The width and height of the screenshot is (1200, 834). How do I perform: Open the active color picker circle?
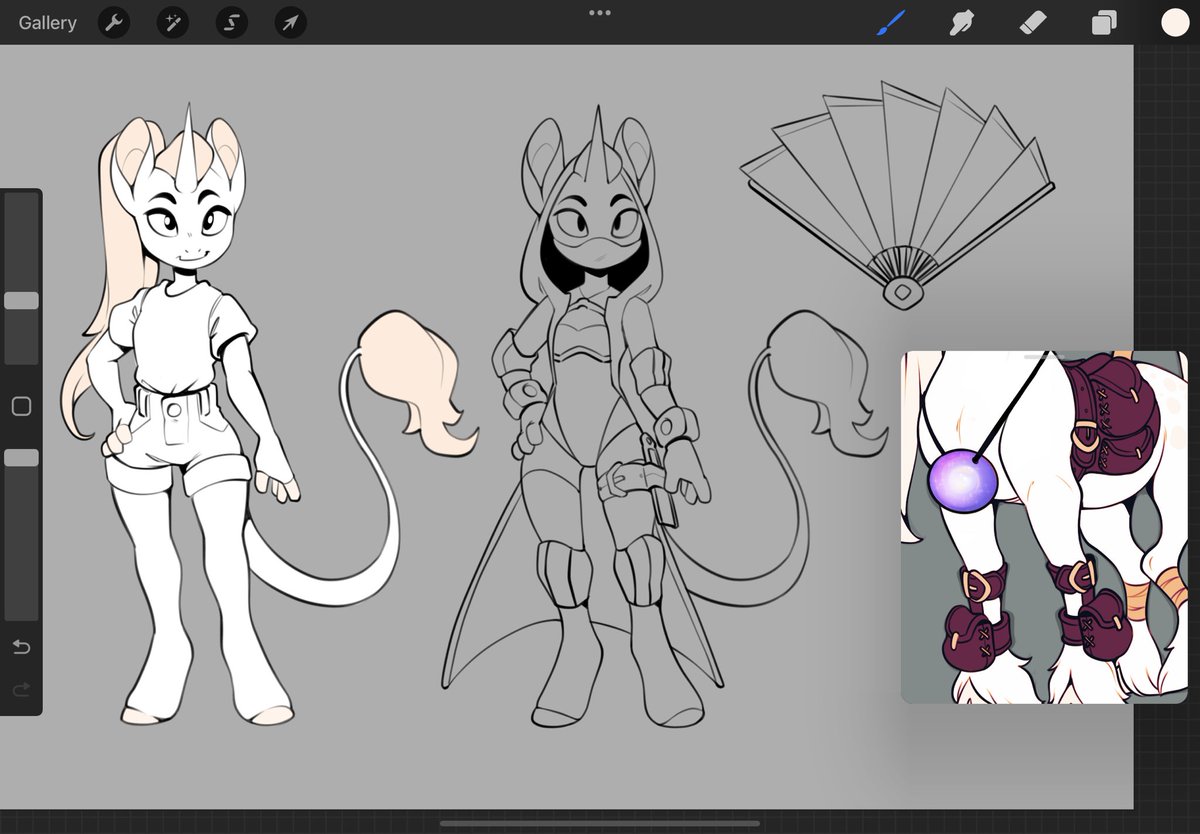point(1175,22)
